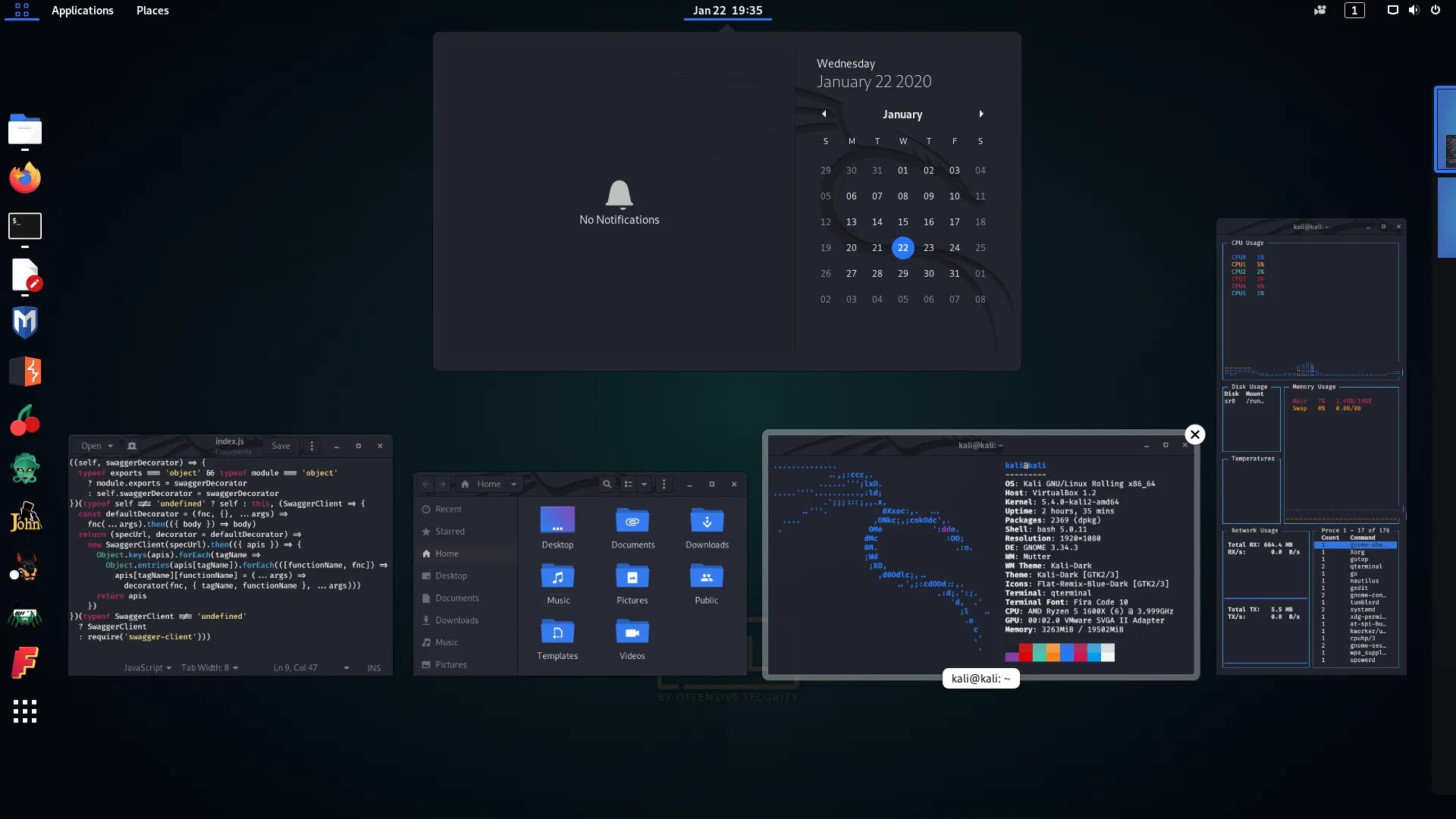
Task: Expand the Open dropdown in gedit
Action: [x=110, y=446]
